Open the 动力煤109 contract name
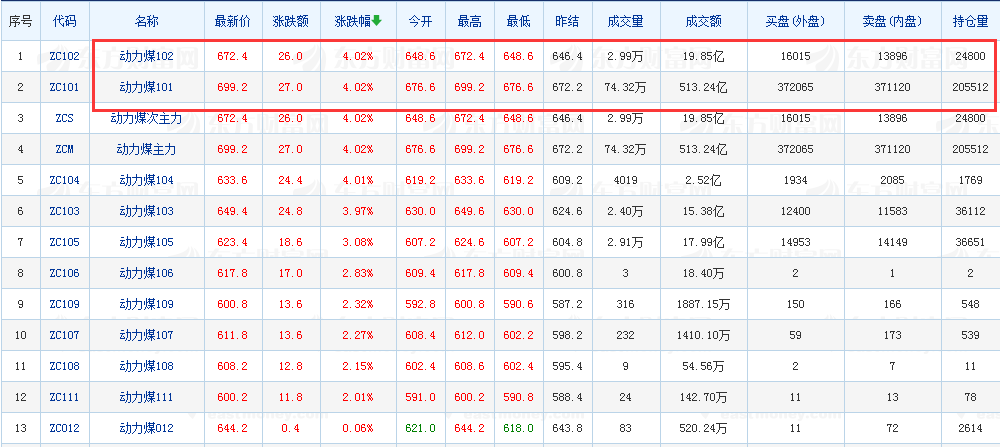Screen dimensions: 1000x447 click(147, 304)
